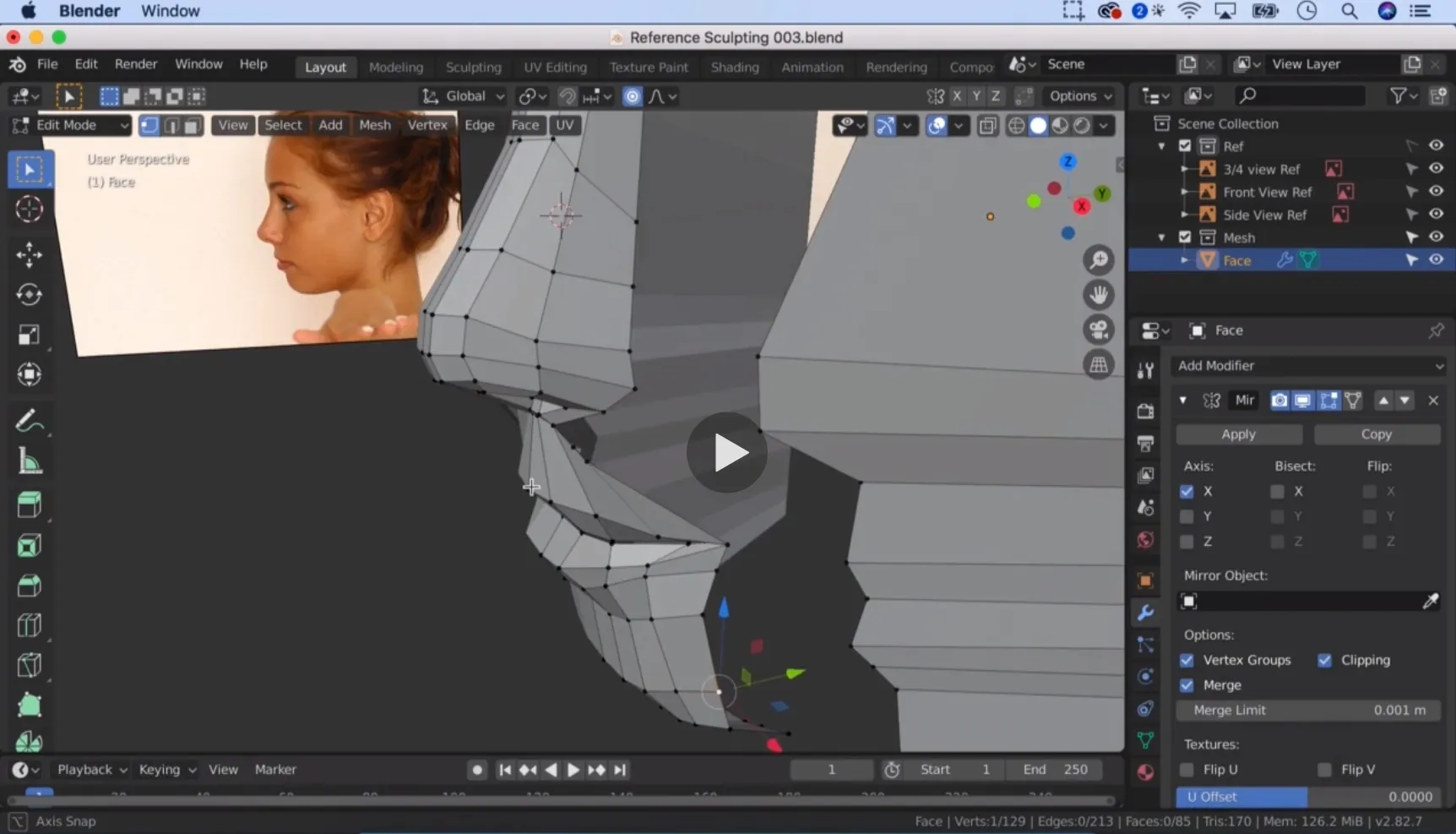
Task: Select the Move tool
Action: click(x=29, y=254)
